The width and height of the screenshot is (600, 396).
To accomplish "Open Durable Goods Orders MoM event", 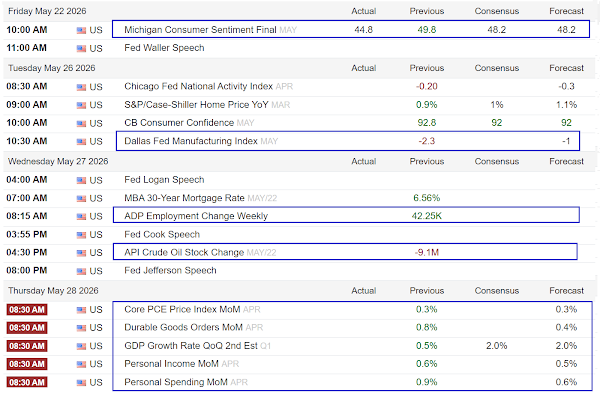I will 183,328.
